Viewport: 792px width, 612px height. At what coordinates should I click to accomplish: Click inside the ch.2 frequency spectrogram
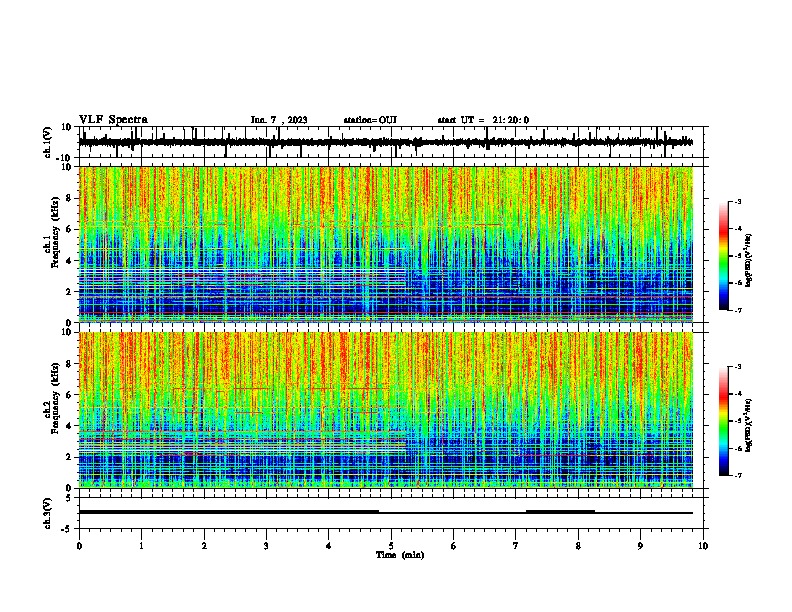386,410
